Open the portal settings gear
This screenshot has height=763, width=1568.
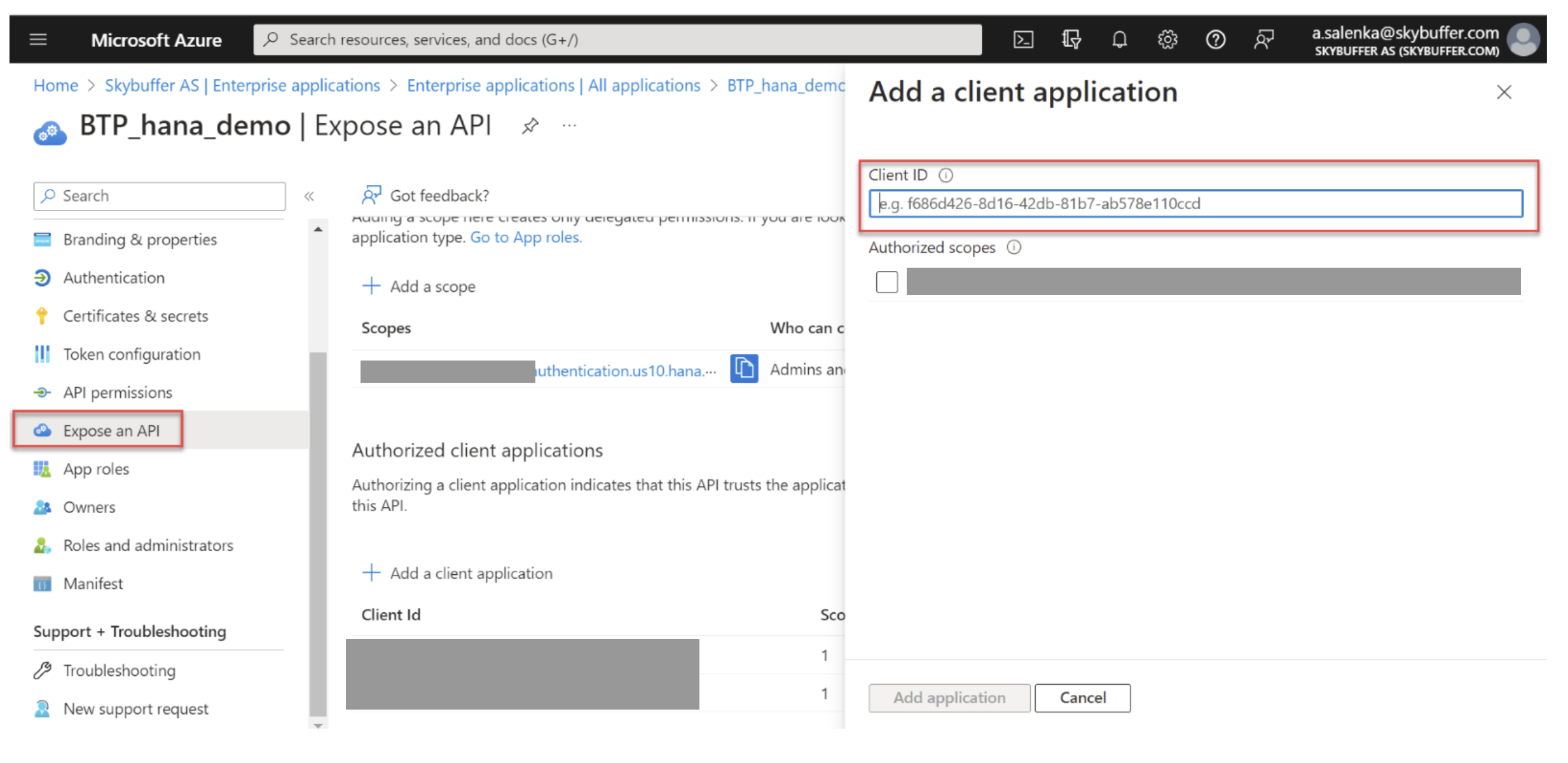1167,39
